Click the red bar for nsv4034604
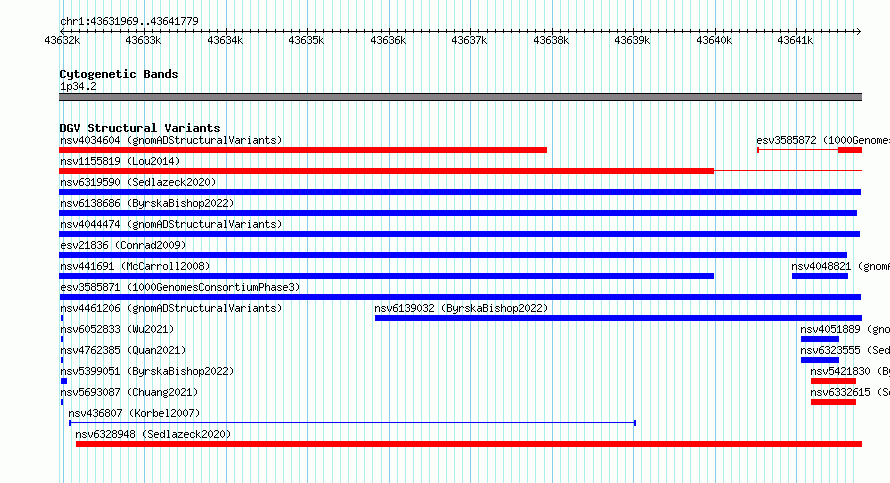This screenshot has width=890, height=483. click(303, 150)
